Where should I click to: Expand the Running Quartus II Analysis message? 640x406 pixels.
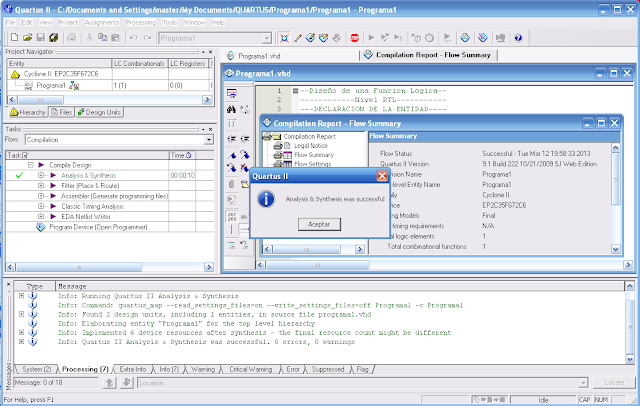pos(21,296)
